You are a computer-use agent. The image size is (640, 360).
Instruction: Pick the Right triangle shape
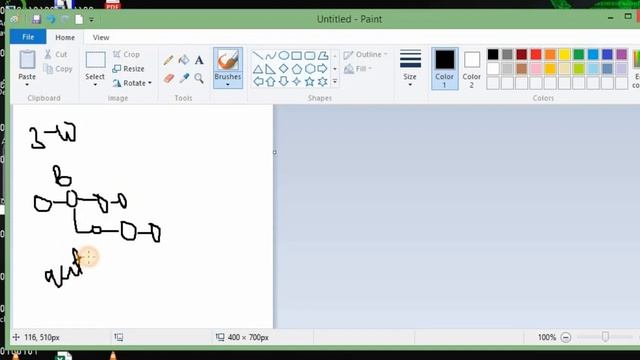(x=270, y=69)
